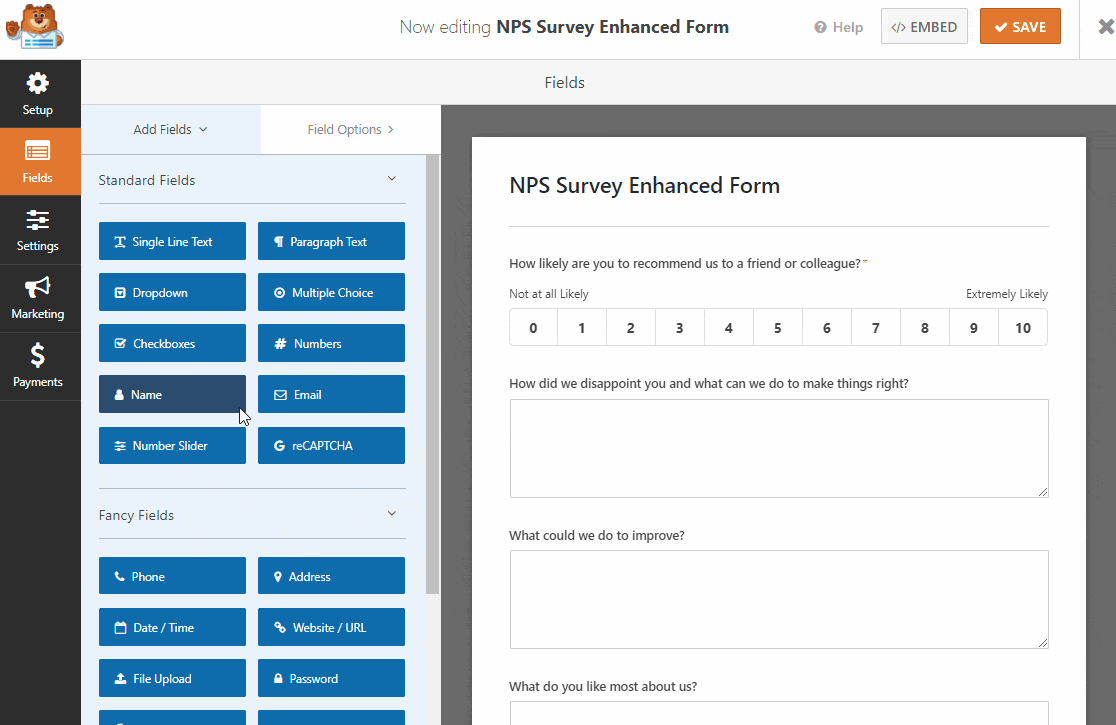This screenshot has height=725, width=1116.
Task: Select NPS rating 2
Action: pyautogui.click(x=631, y=327)
